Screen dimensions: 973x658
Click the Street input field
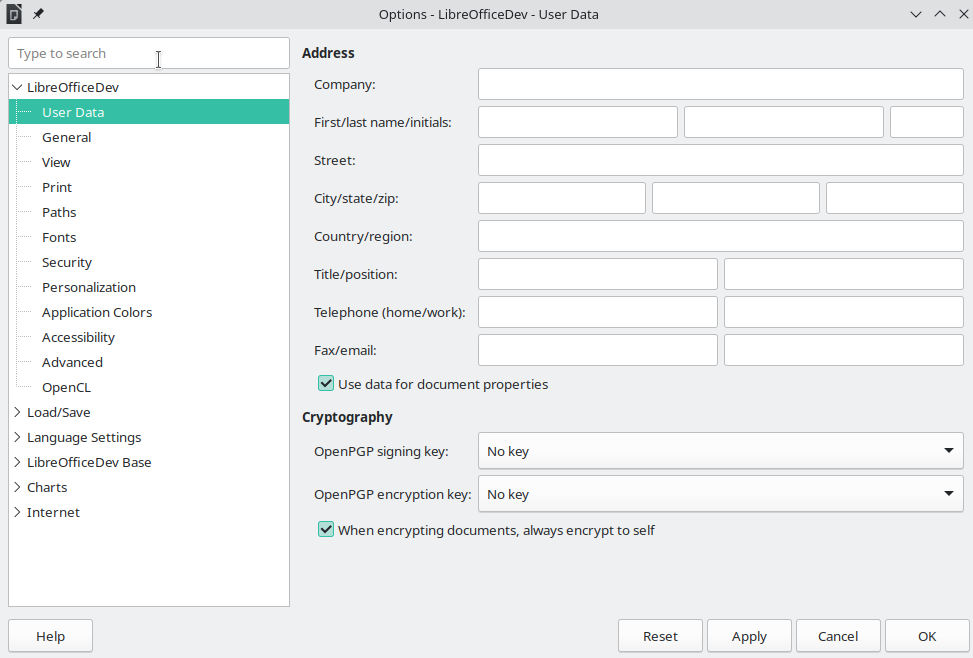coord(720,160)
